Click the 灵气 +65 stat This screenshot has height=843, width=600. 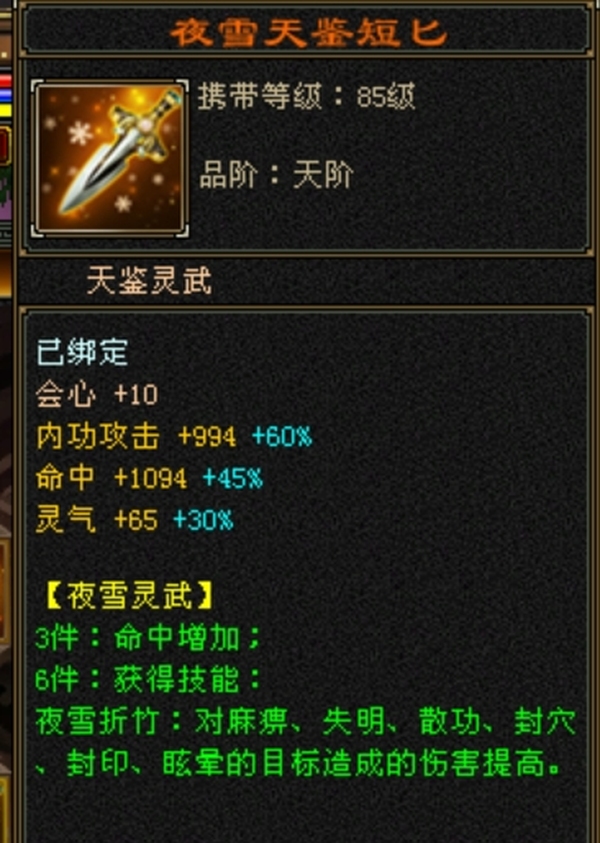click(x=97, y=520)
